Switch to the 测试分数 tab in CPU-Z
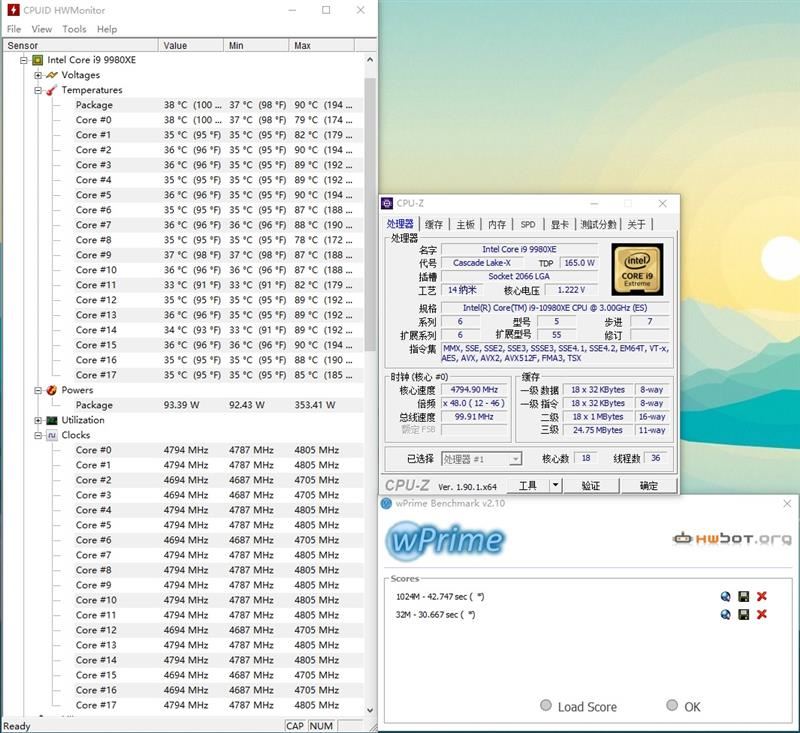Screen dimensions: 800x733 click(x=598, y=224)
